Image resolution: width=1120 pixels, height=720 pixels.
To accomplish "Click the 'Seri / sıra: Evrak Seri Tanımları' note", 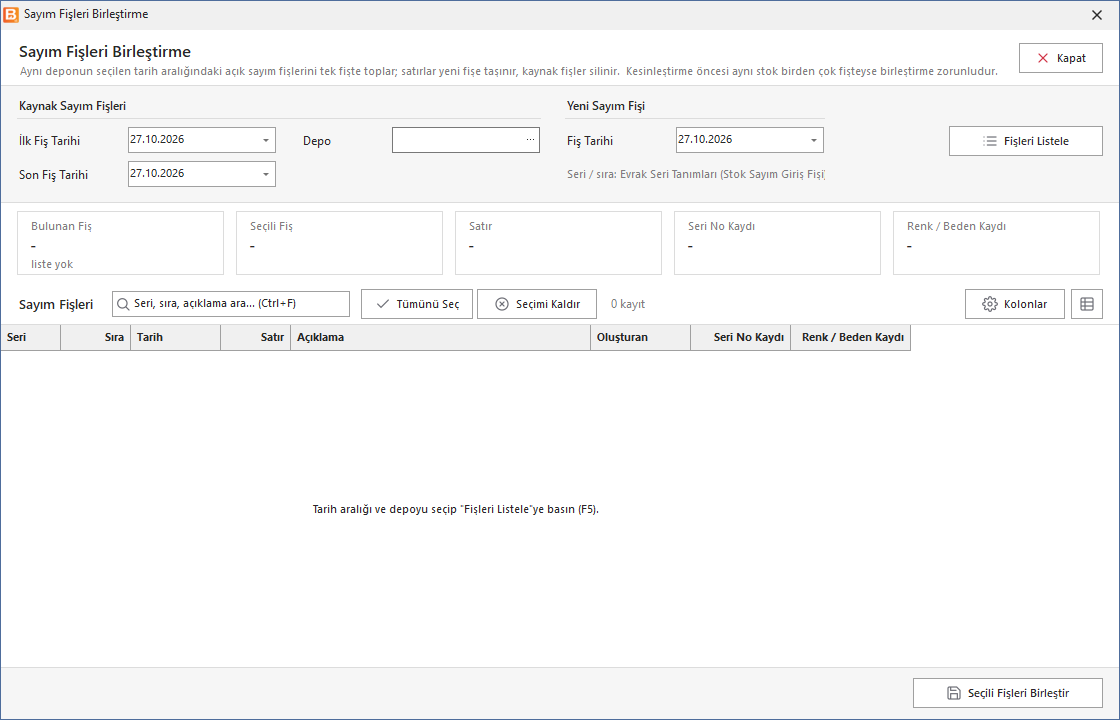I will 696,174.
